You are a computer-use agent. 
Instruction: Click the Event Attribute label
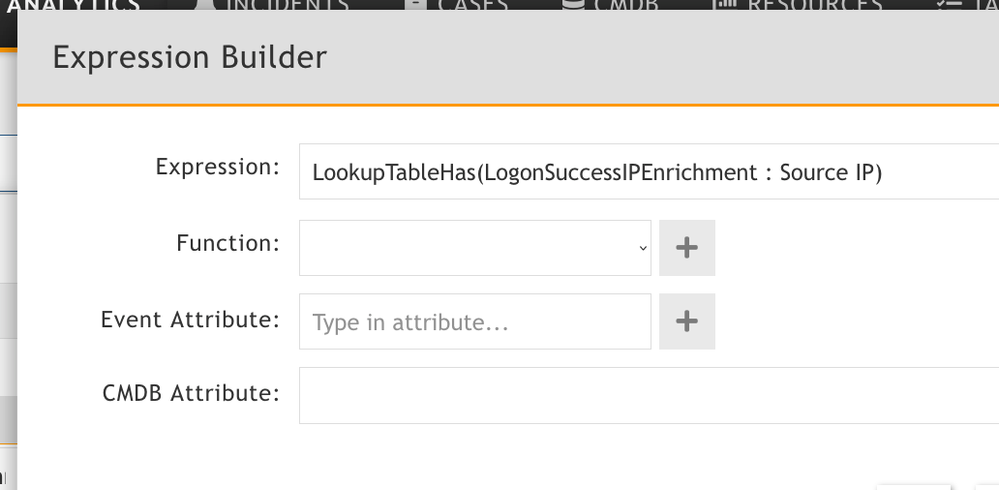click(x=190, y=320)
